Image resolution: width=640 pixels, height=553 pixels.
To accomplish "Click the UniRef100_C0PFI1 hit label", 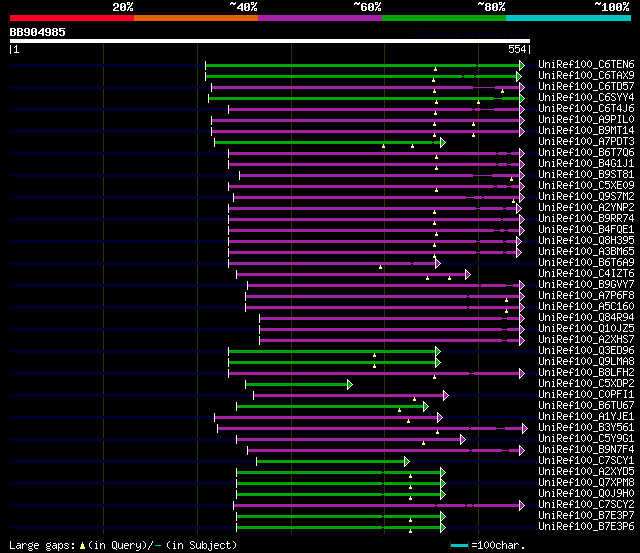I will pyautogui.click(x=586, y=395).
